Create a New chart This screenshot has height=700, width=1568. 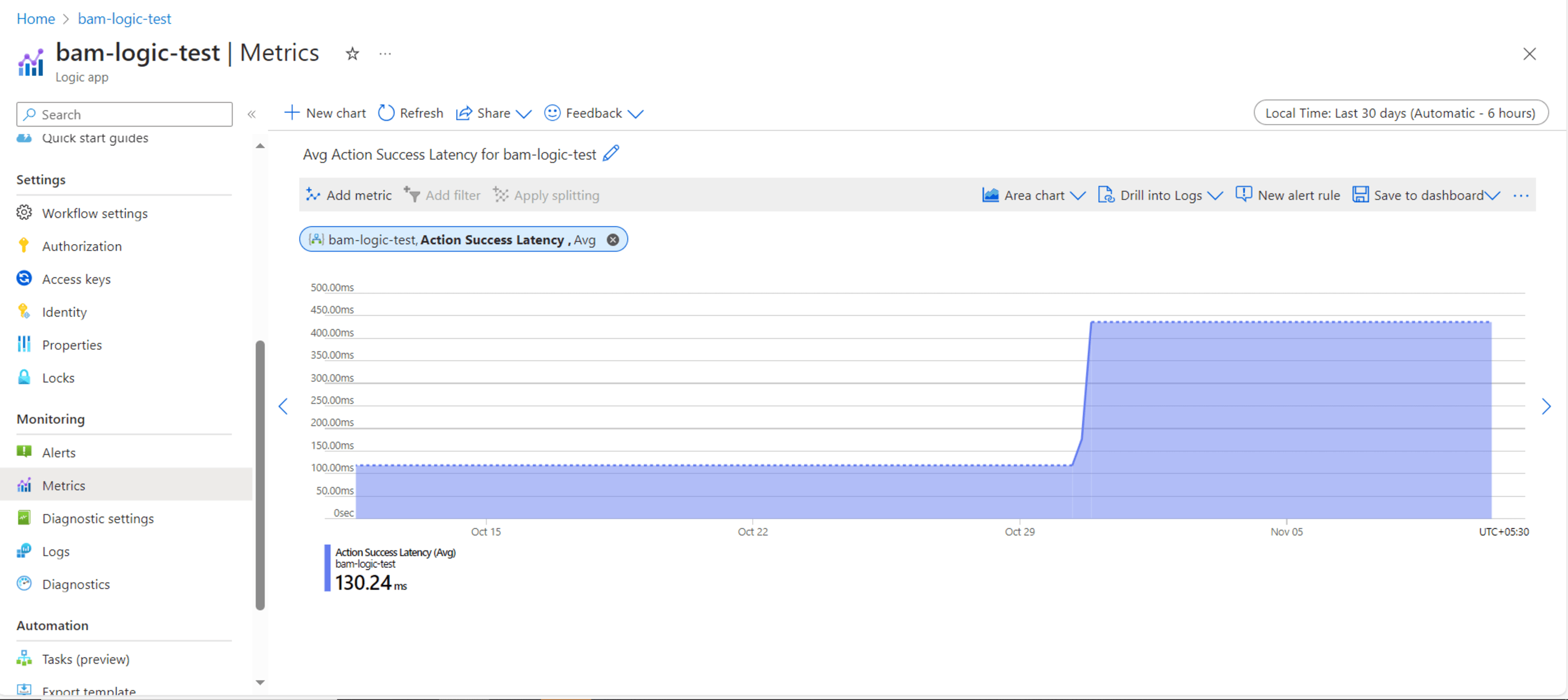(x=324, y=113)
